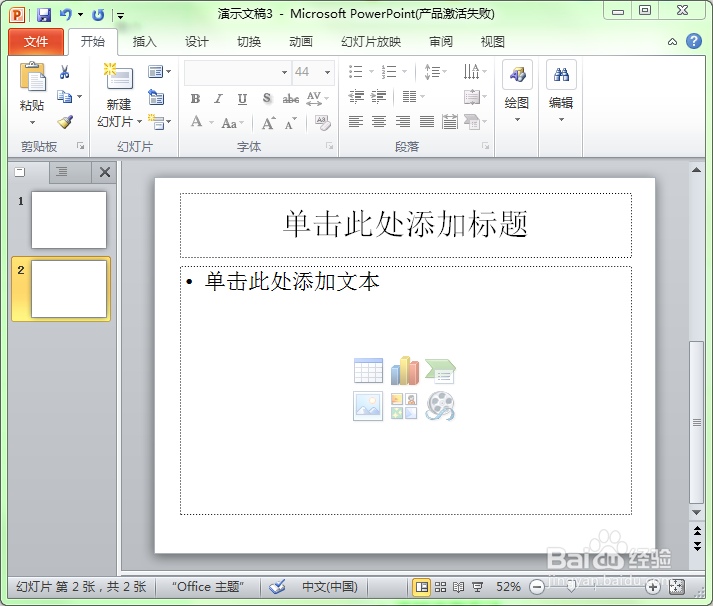Start Slide Show view from status bar
This screenshot has width=713, height=606.
(477, 587)
